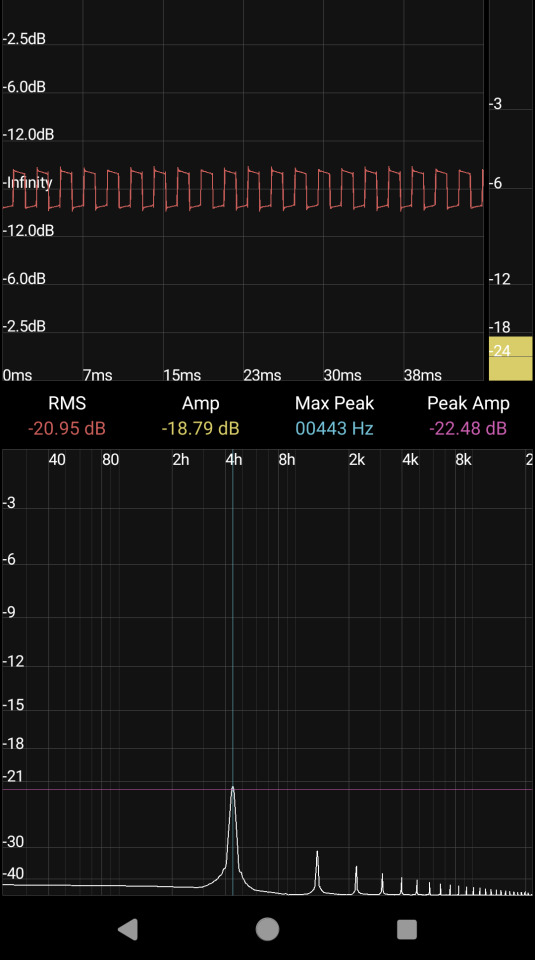Tap the 40 frequency axis label
Viewport: 535px width, 960px height.
(x=57, y=459)
